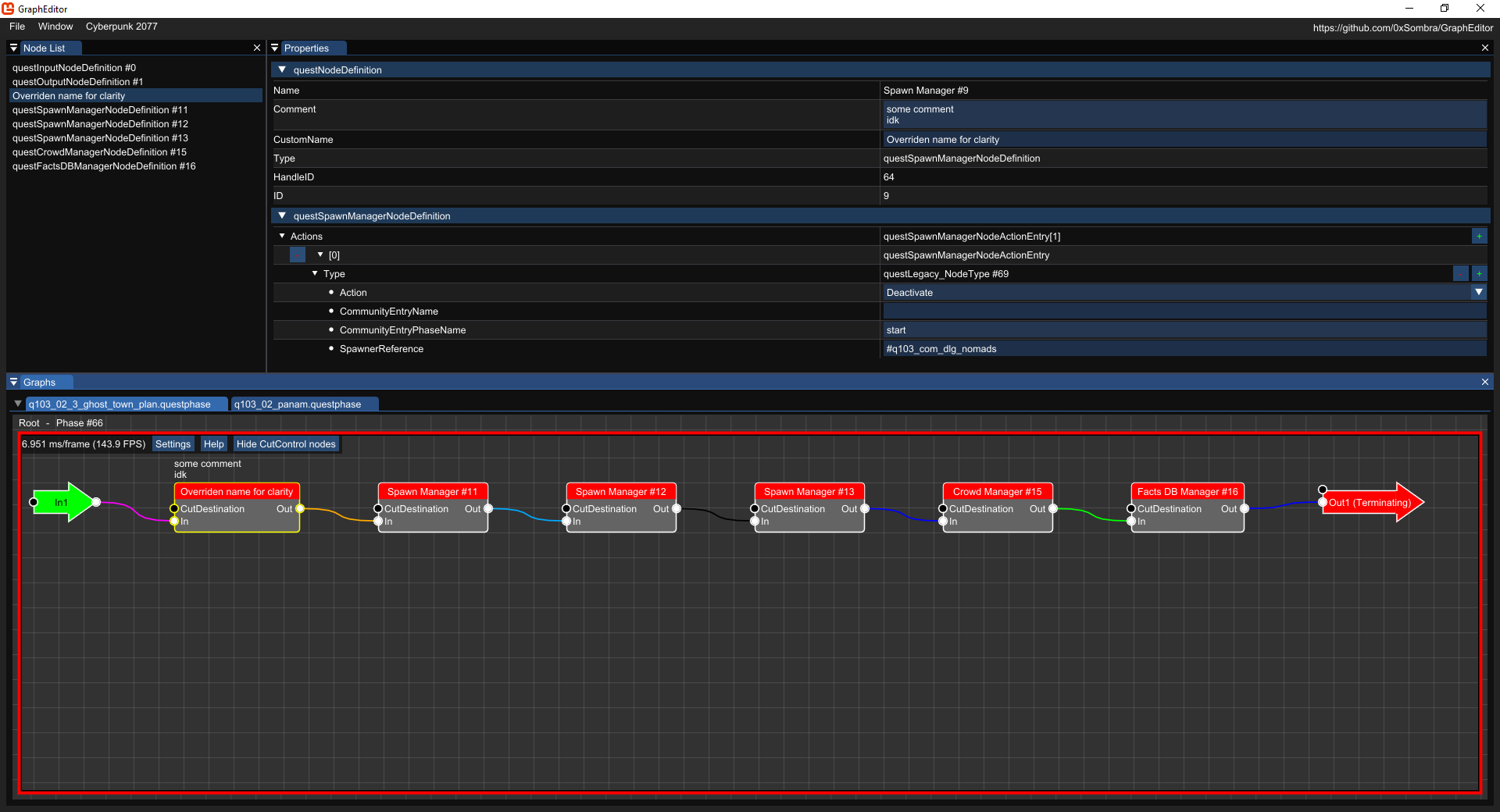Image resolution: width=1500 pixels, height=812 pixels.
Task: Click top pin of Out1 (Terminating) node
Action: 1323,490
